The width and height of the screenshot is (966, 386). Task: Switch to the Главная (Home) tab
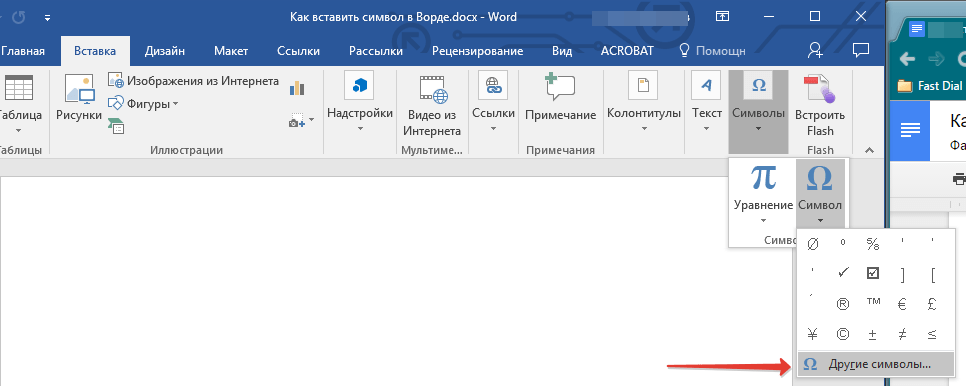(x=23, y=51)
